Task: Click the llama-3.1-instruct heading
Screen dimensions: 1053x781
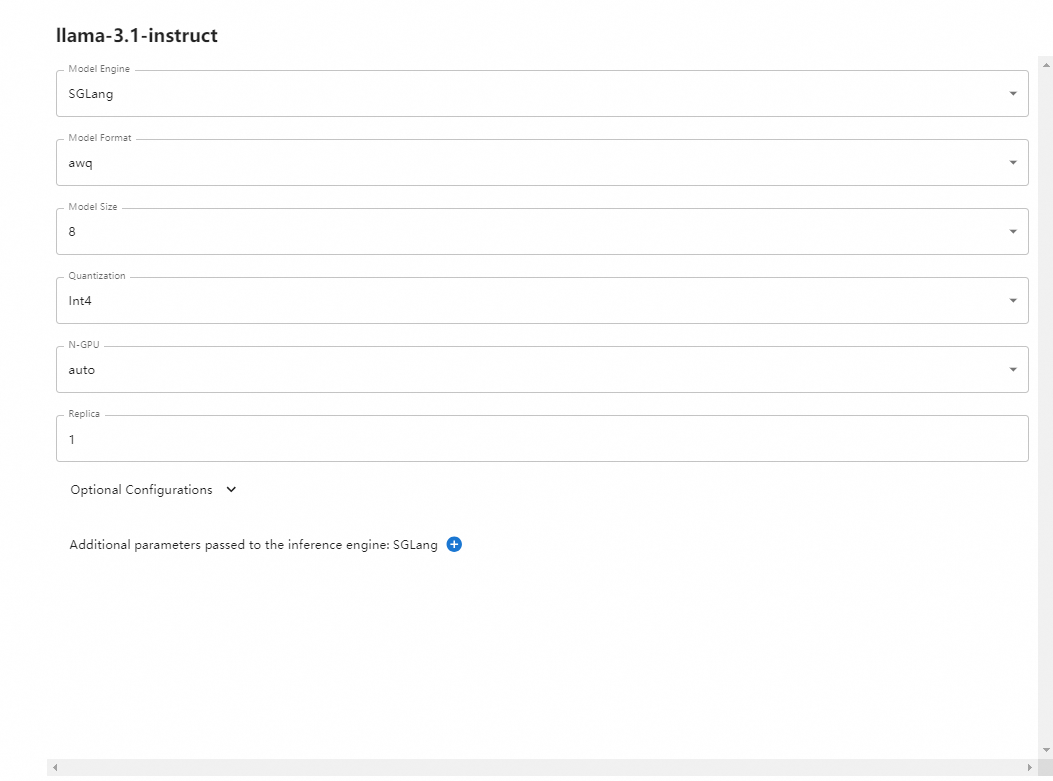Action: 137,35
